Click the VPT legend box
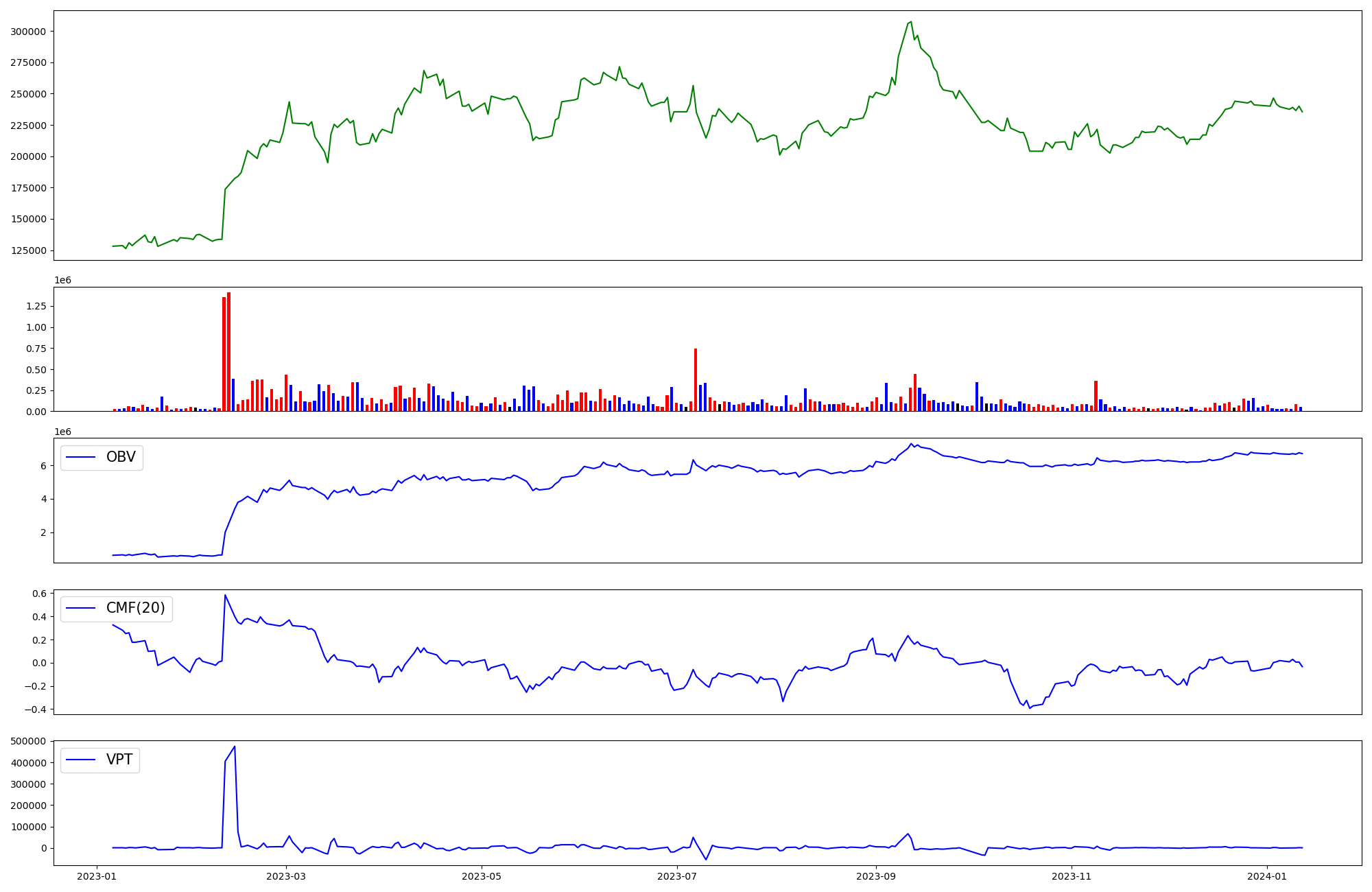The image size is (1372, 892). (x=100, y=760)
